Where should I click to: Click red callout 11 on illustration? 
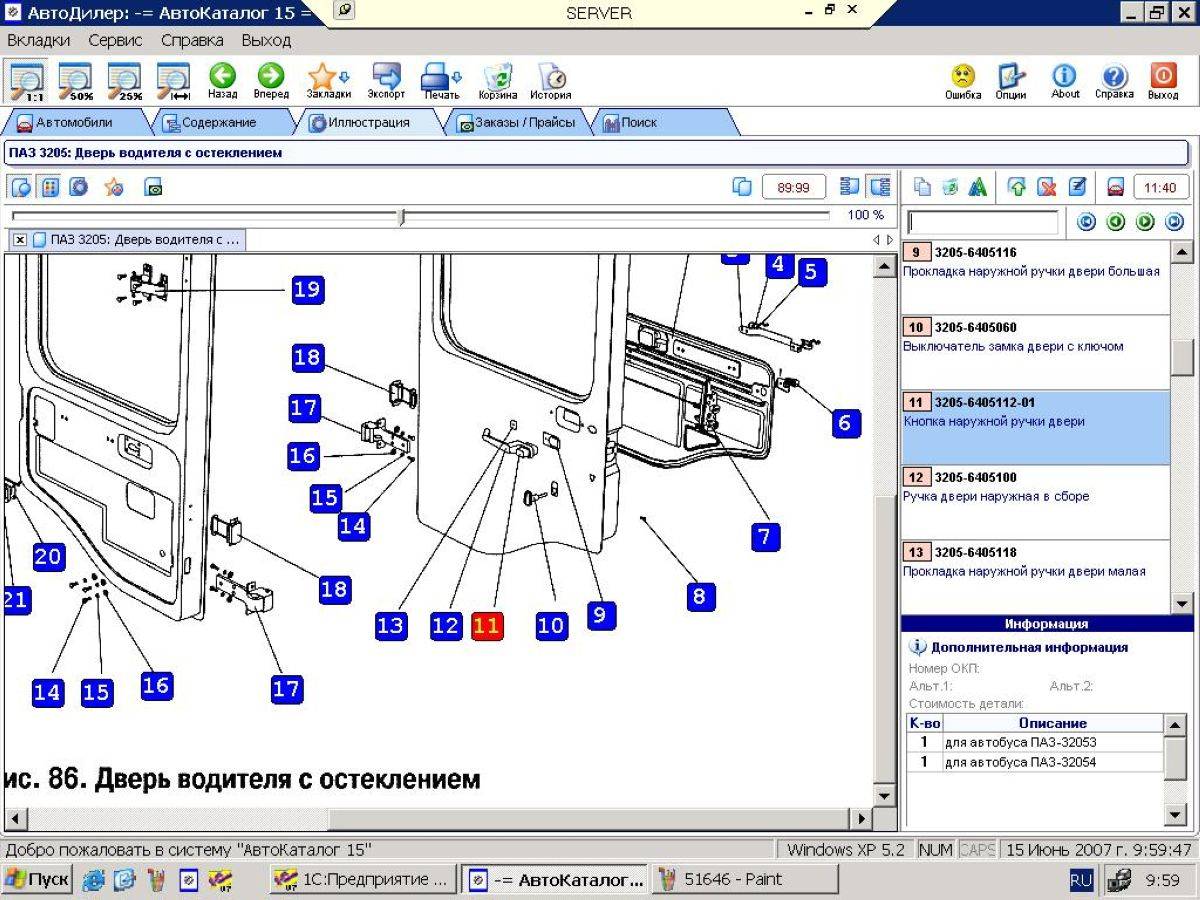tap(487, 625)
